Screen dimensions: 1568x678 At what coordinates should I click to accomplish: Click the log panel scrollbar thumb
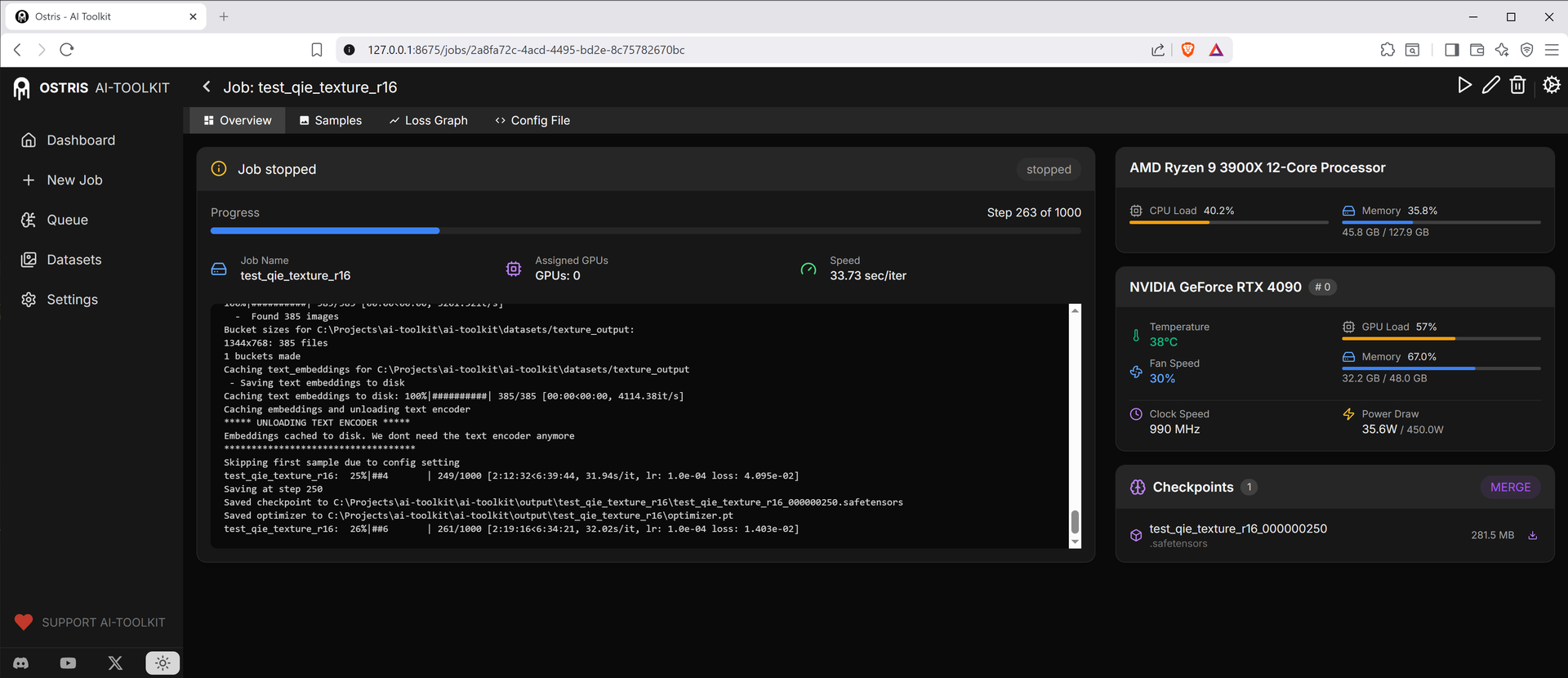pyautogui.click(x=1075, y=521)
